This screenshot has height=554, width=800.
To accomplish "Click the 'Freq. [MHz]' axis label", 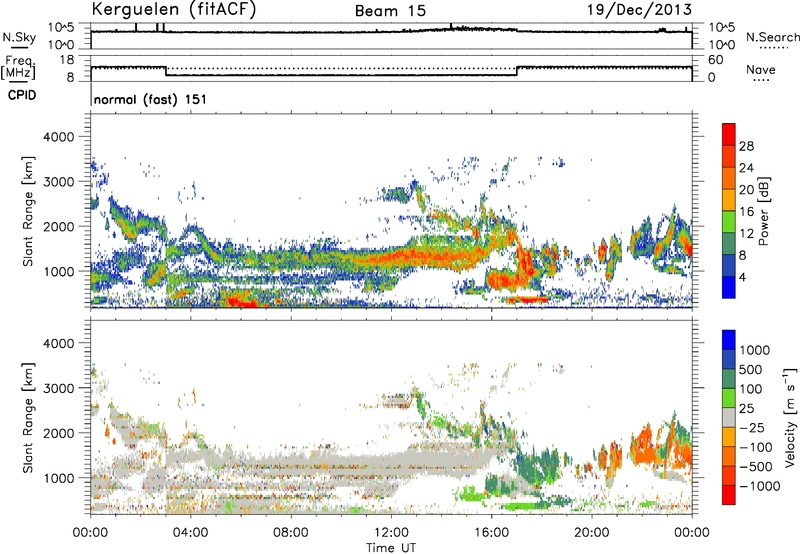I will click(18, 68).
